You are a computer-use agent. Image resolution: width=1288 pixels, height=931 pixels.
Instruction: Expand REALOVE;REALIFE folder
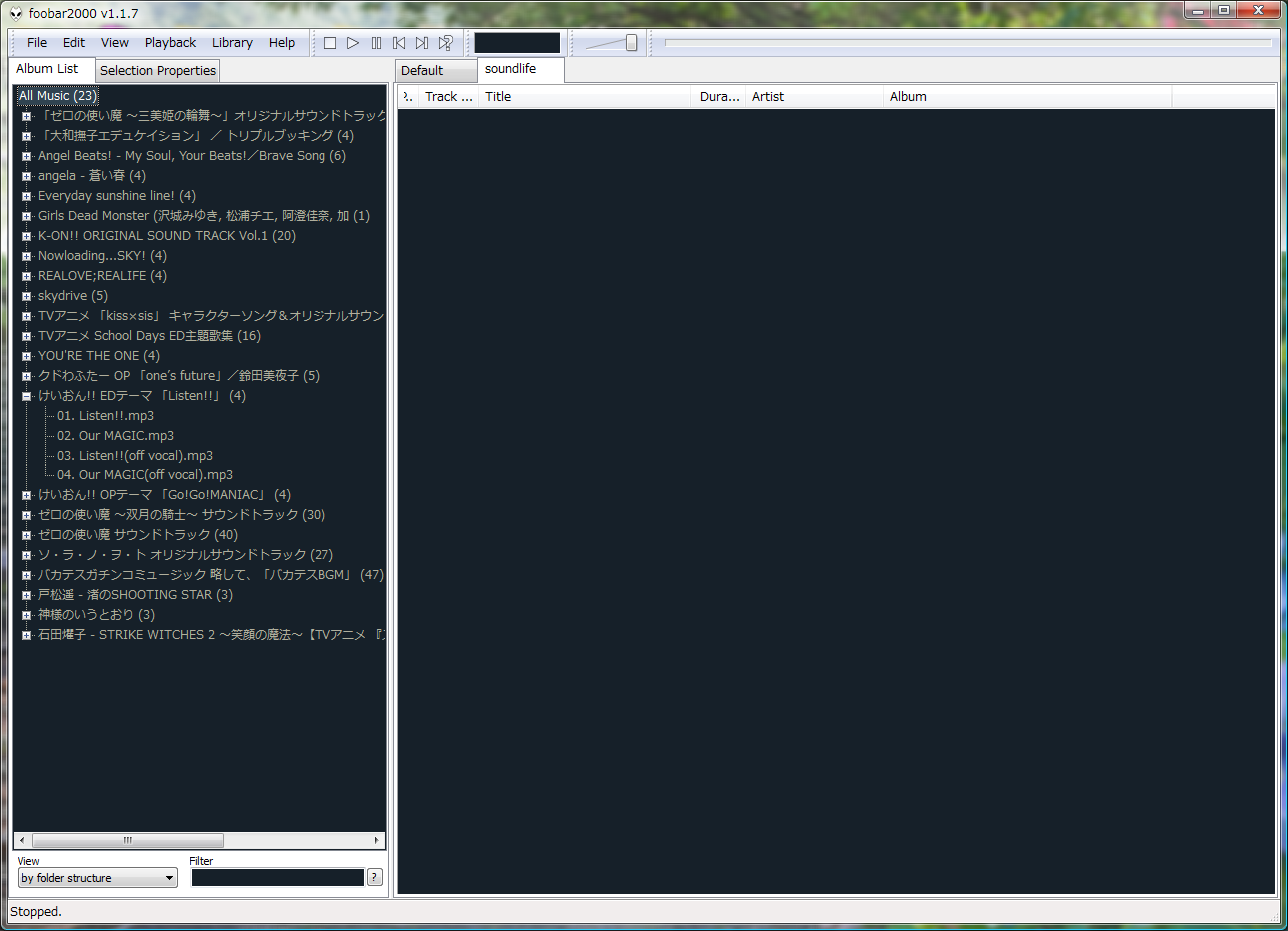coord(26,276)
